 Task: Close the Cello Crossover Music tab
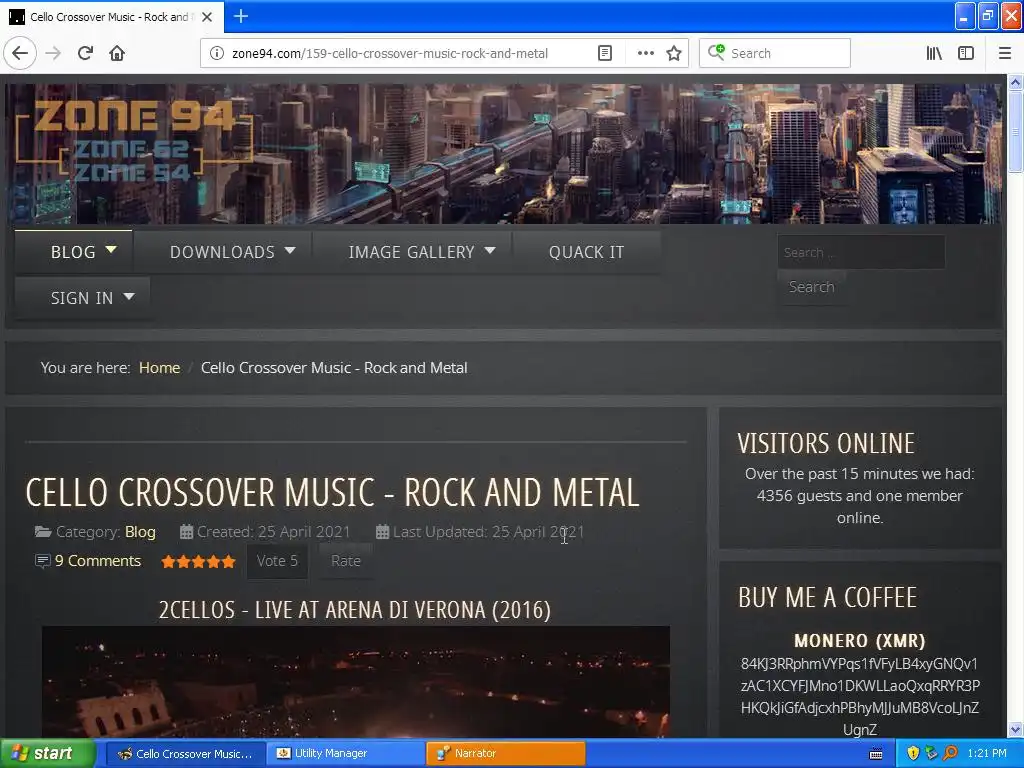[x=207, y=17]
